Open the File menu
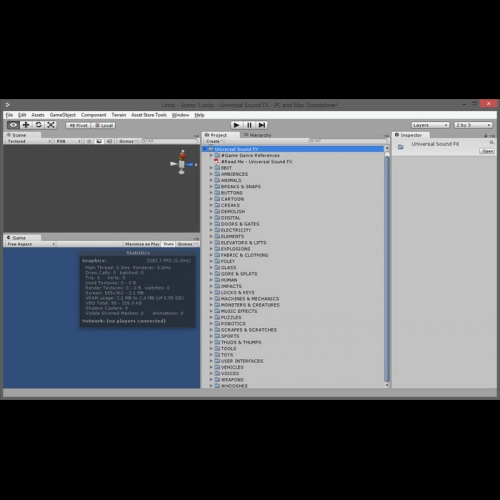This screenshot has height=500, width=500. point(9,115)
